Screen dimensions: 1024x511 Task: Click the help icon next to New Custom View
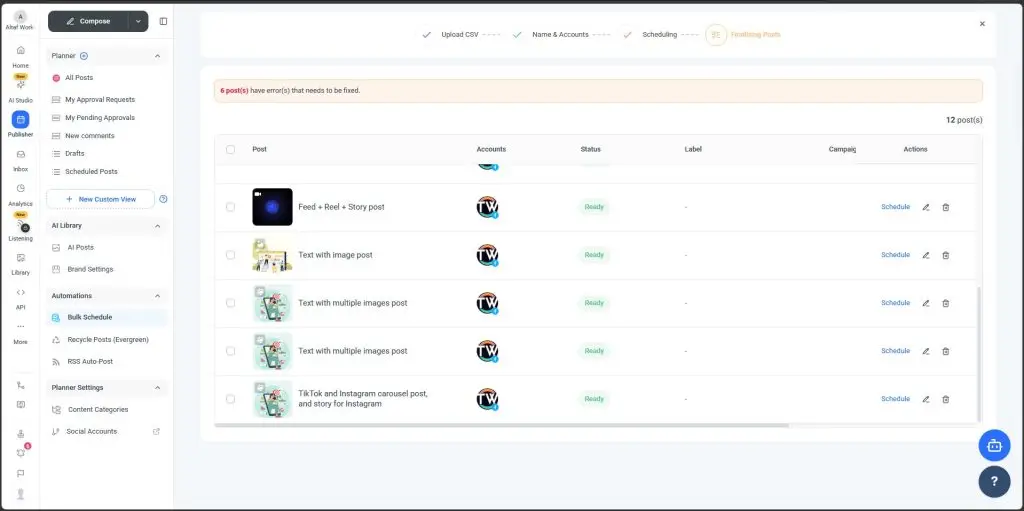pyautogui.click(x=163, y=199)
